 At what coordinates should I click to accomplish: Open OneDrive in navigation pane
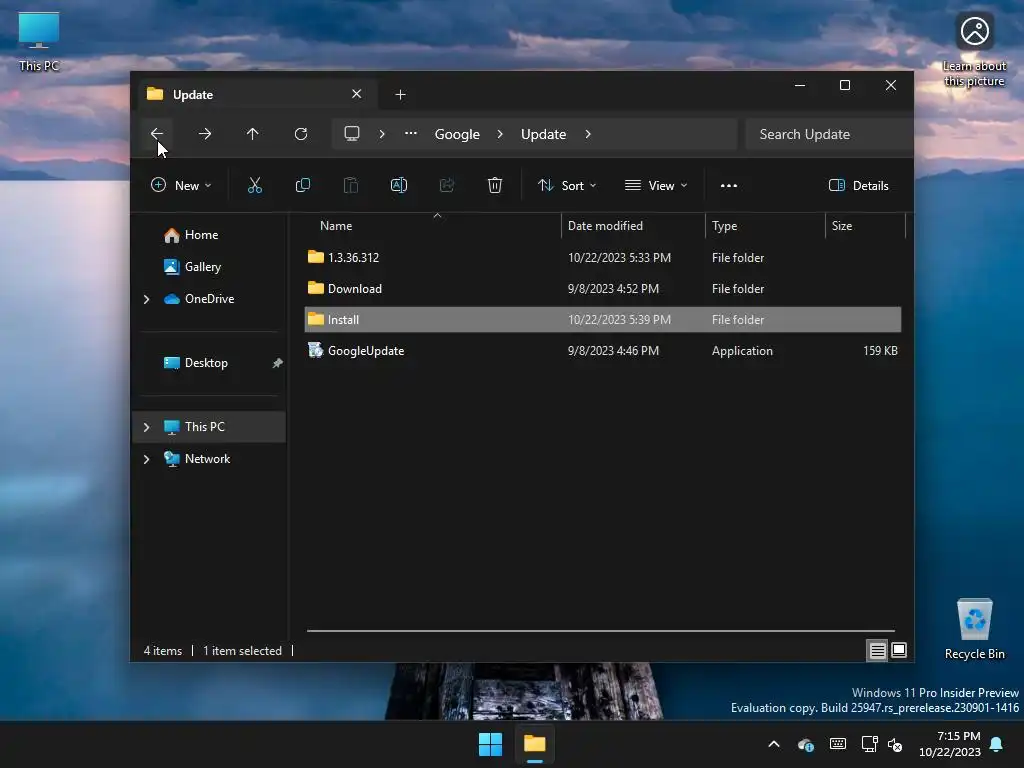click(x=209, y=299)
